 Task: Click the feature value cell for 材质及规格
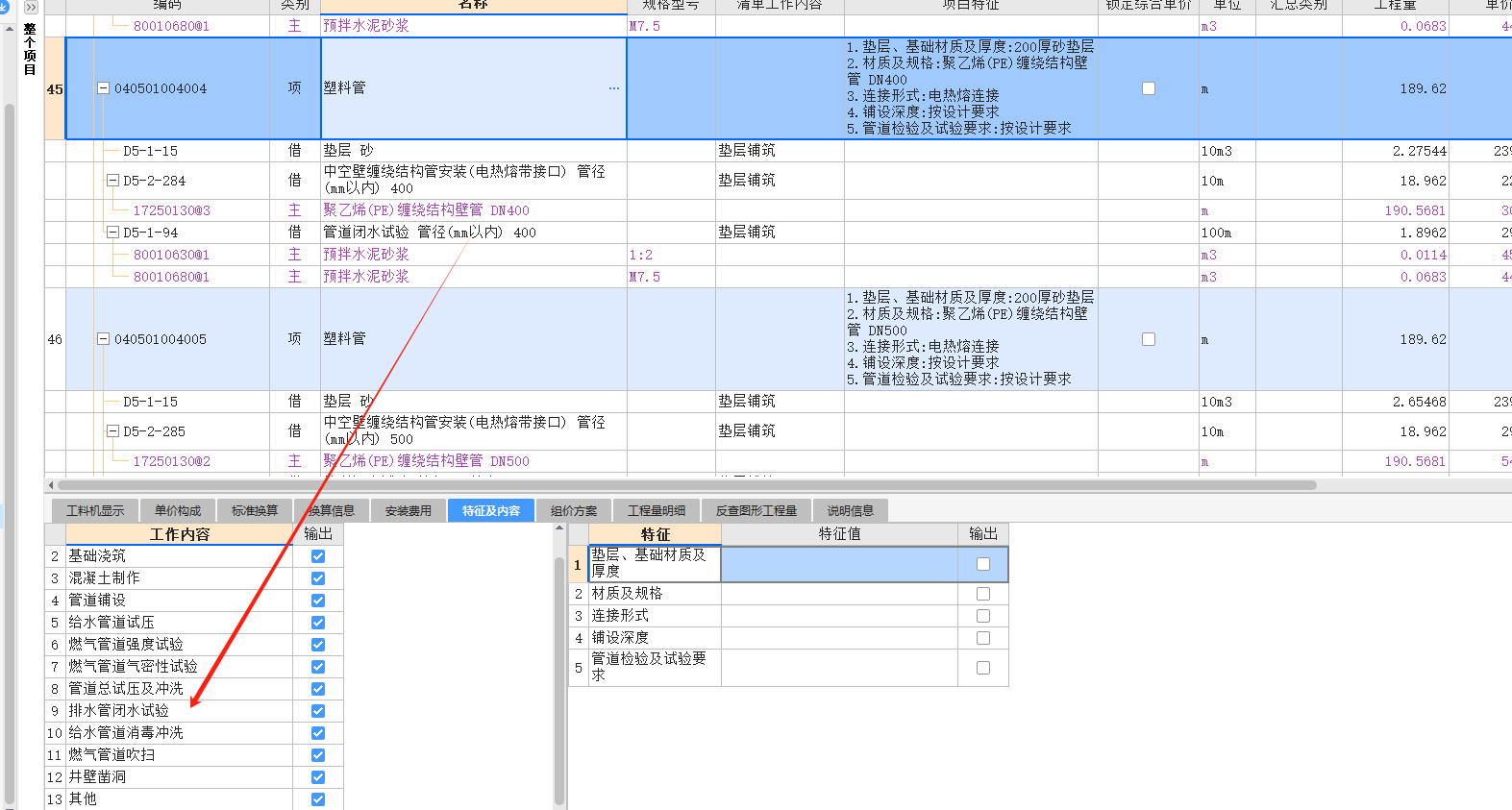pos(839,594)
